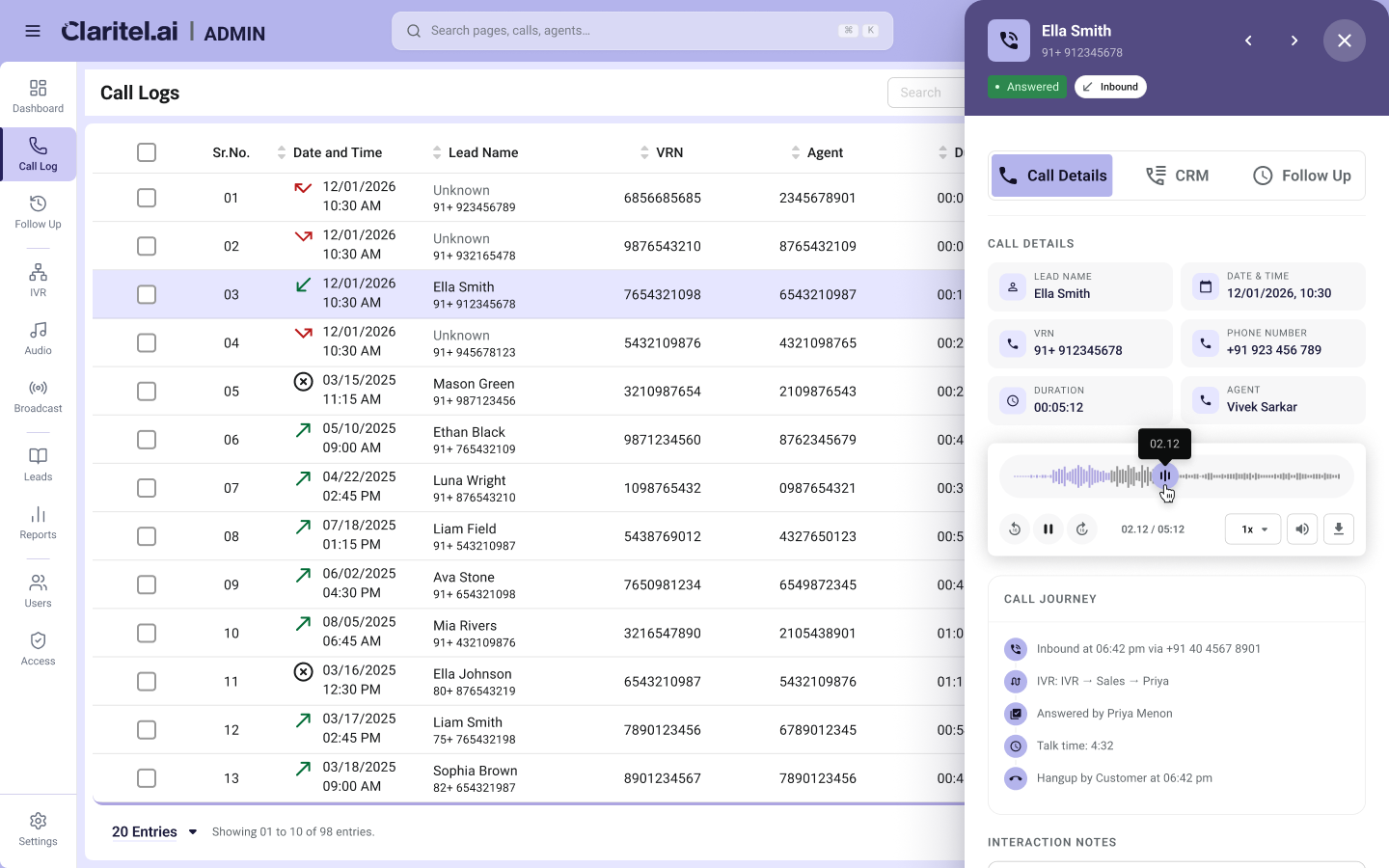
Task: Switch to the Follow Up tab
Action: (x=1301, y=176)
